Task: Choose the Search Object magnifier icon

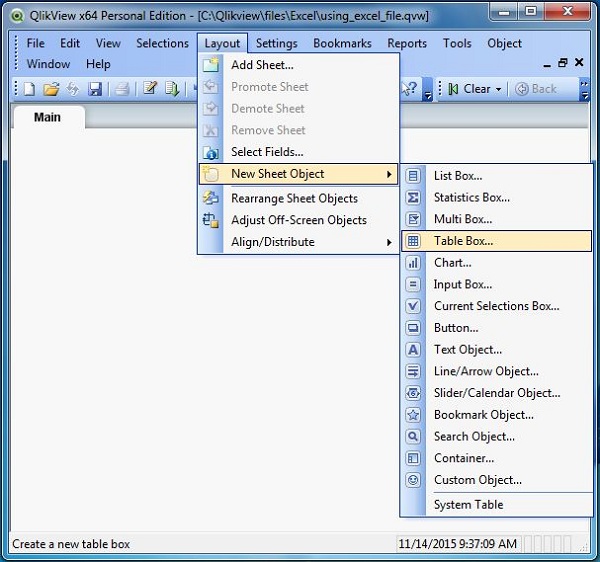Action: coord(413,437)
